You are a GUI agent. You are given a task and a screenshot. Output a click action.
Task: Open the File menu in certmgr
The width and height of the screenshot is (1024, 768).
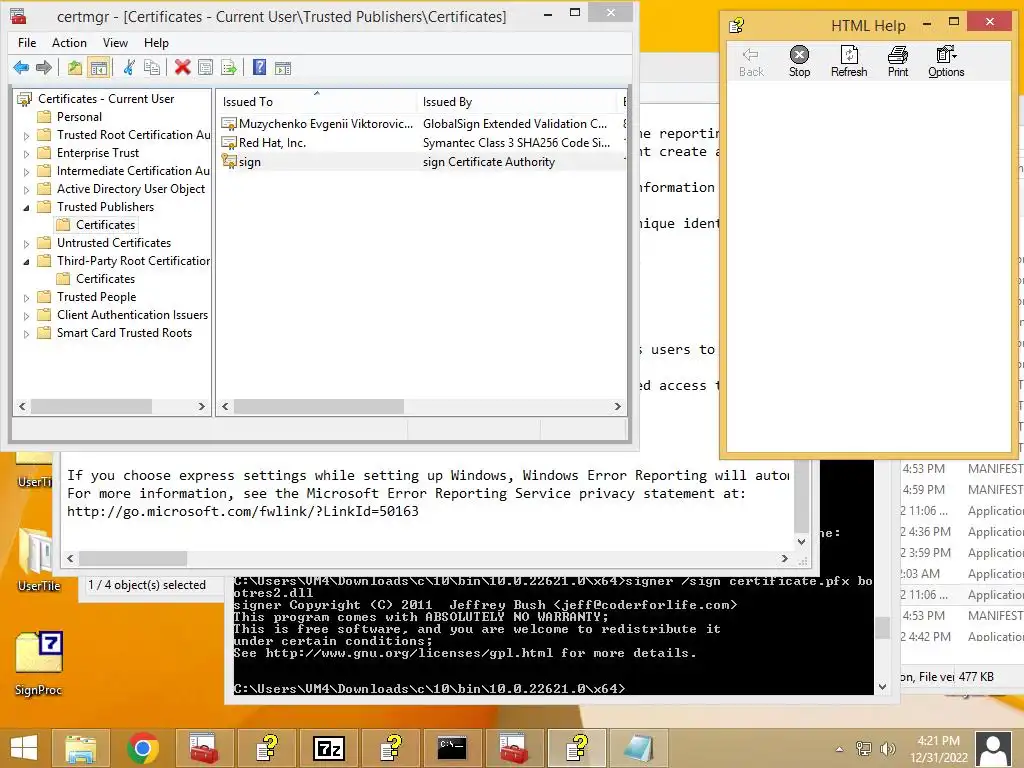(x=27, y=42)
